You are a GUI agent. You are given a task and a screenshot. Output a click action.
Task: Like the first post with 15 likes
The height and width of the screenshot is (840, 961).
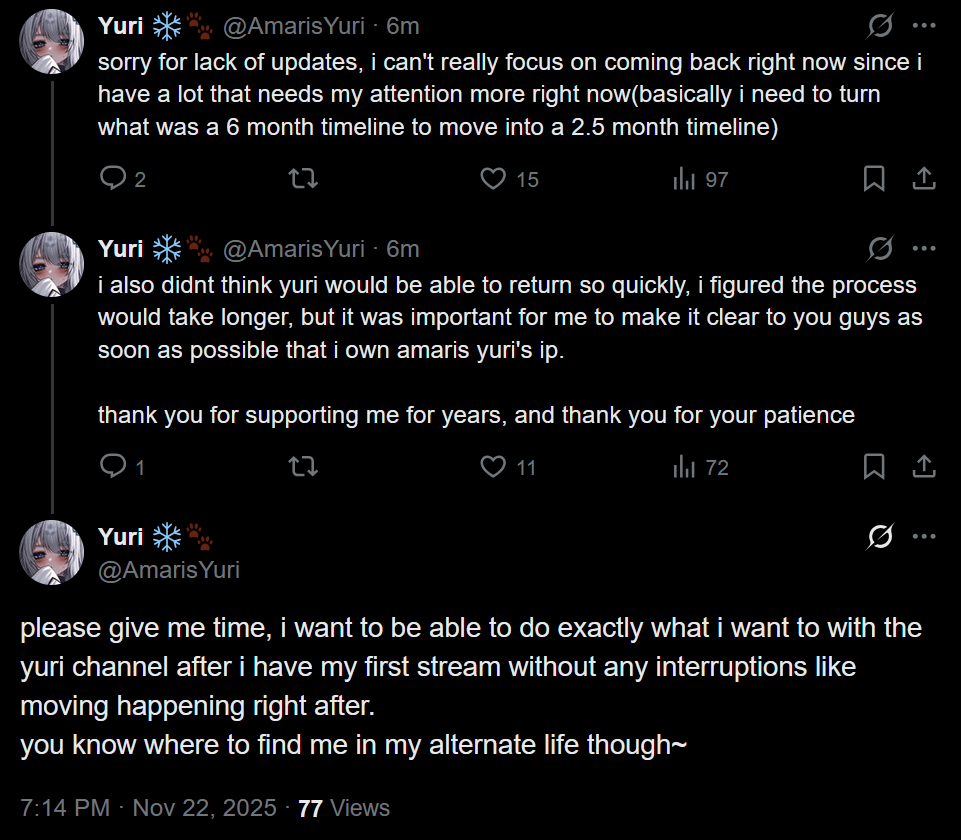point(493,179)
